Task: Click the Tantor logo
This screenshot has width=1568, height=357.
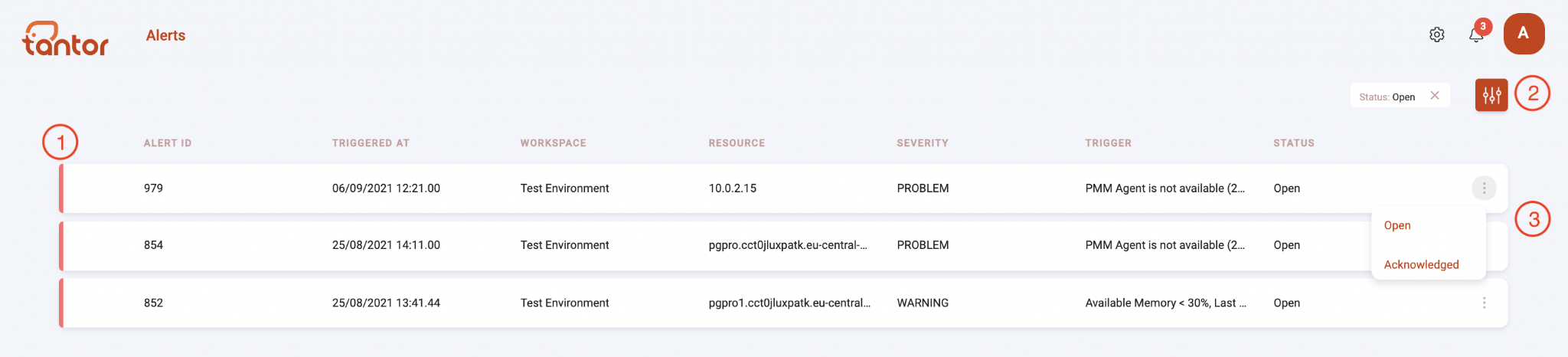Action: point(65,38)
